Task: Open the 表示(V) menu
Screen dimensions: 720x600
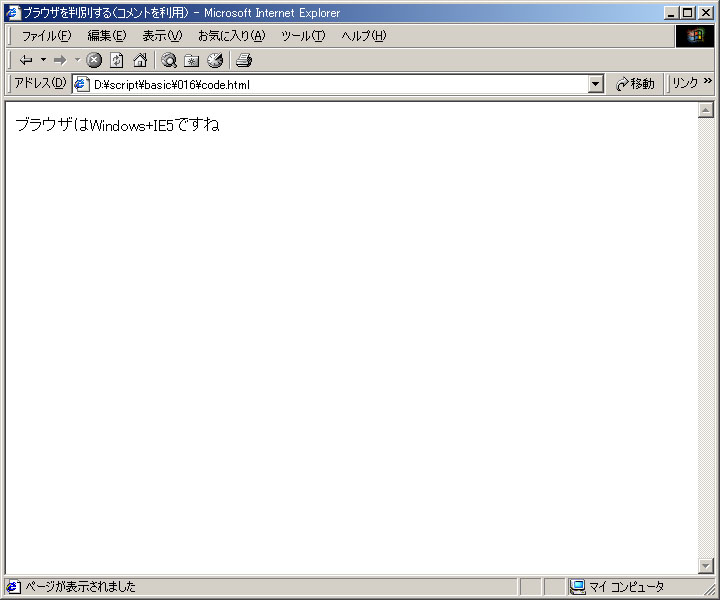Action: 162,36
